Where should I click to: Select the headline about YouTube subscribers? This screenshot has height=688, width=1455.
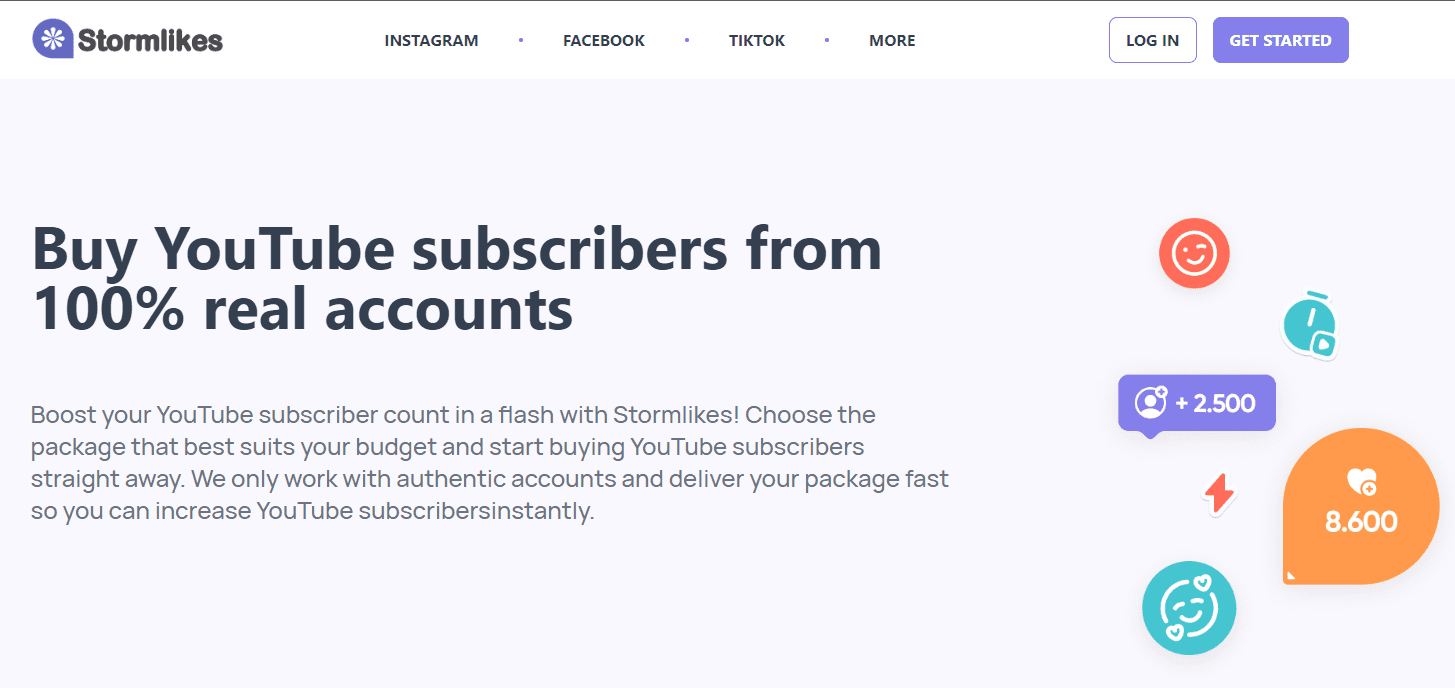[456, 278]
